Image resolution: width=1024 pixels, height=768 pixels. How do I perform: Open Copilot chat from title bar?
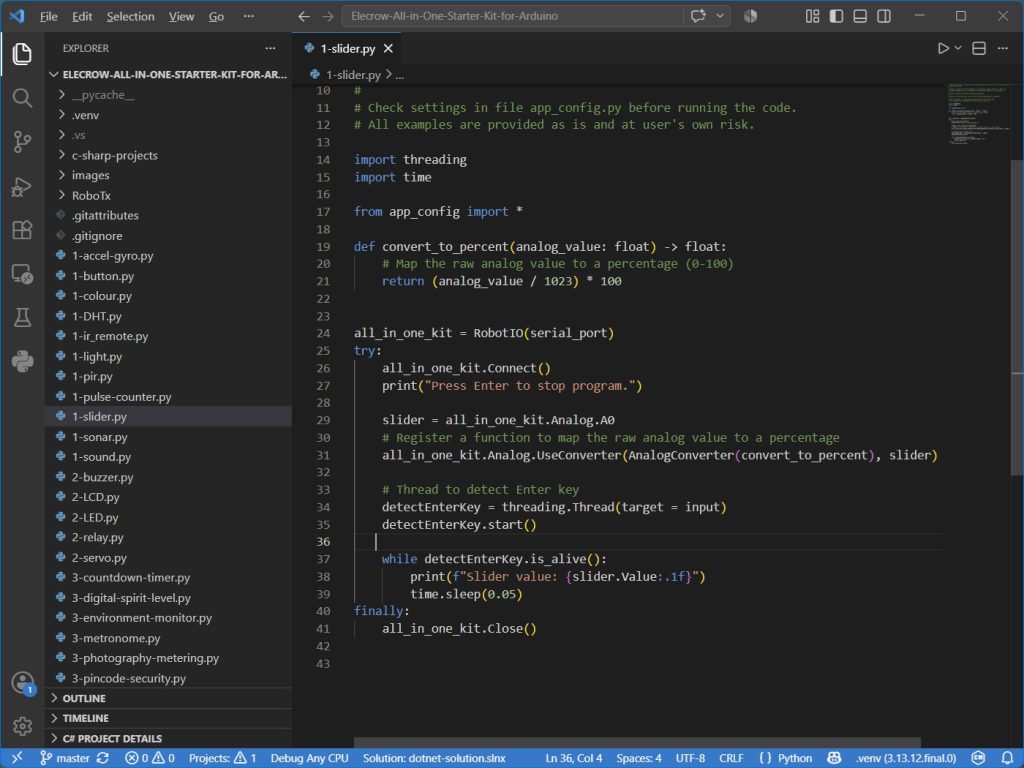click(x=698, y=16)
